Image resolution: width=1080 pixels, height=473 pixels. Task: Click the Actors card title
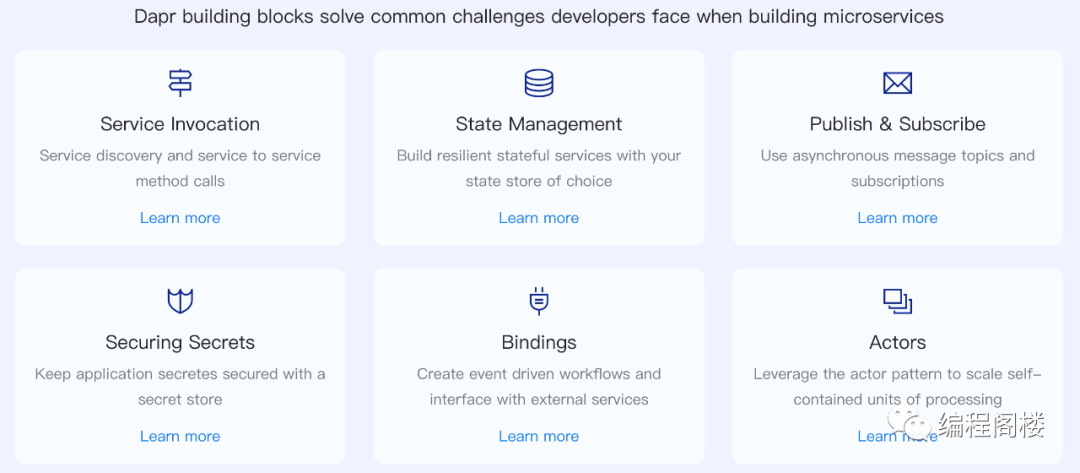point(897,342)
